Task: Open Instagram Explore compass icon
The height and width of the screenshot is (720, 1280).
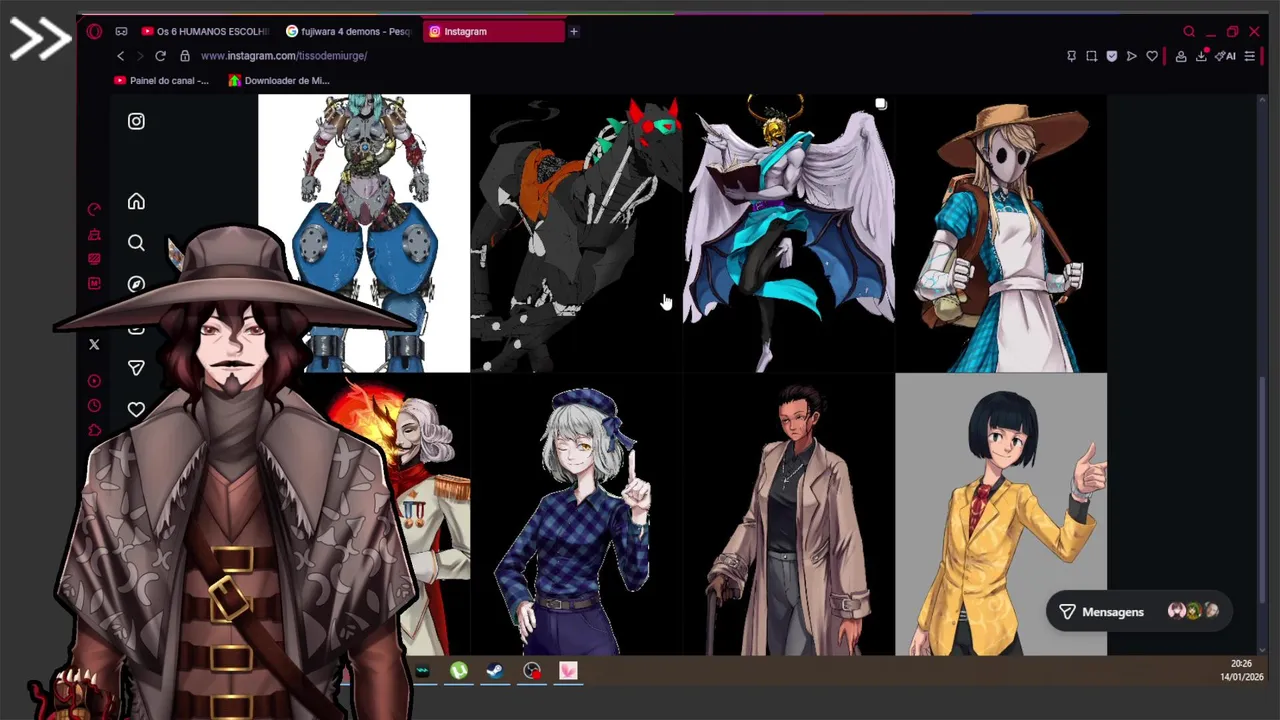Action: click(136, 284)
